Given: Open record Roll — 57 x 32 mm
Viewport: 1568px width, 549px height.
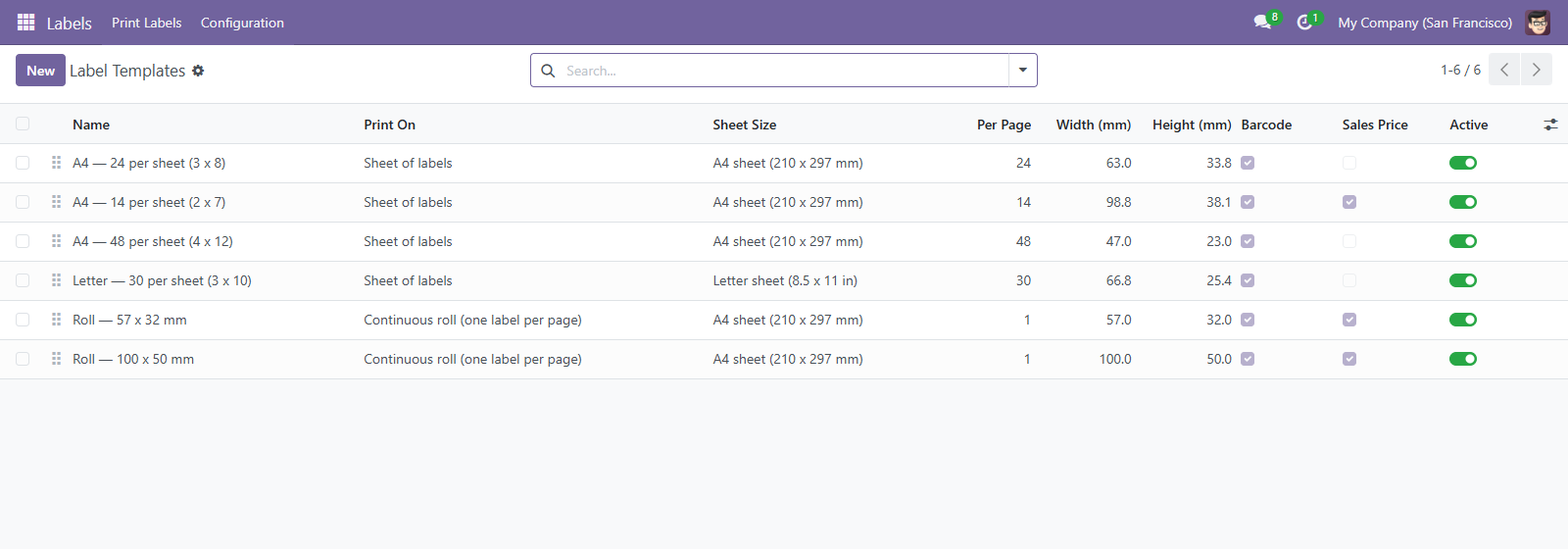Looking at the screenshot, I should (x=129, y=320).
